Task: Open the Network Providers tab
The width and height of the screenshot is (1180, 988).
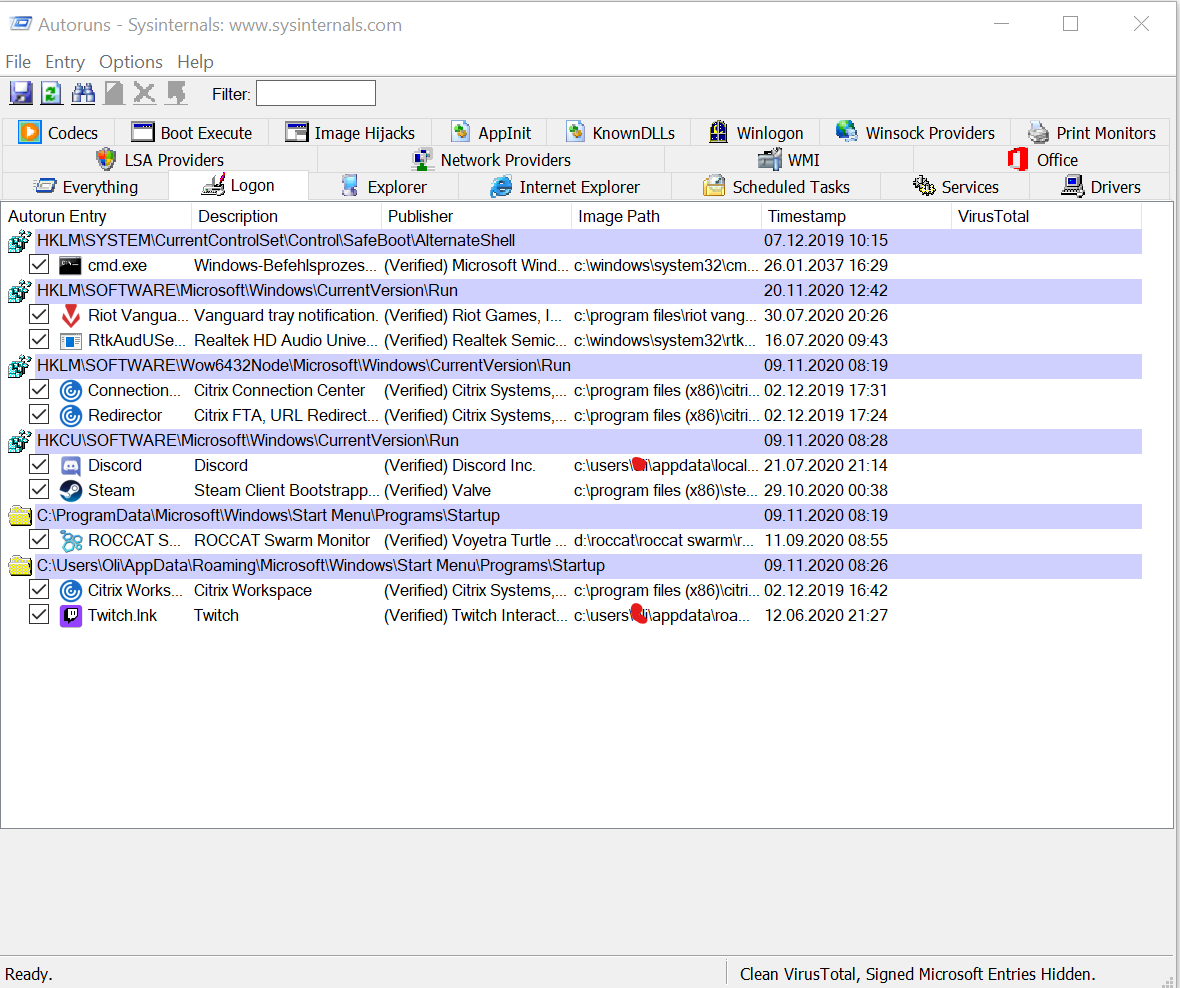Action: (x=491, y=160)
